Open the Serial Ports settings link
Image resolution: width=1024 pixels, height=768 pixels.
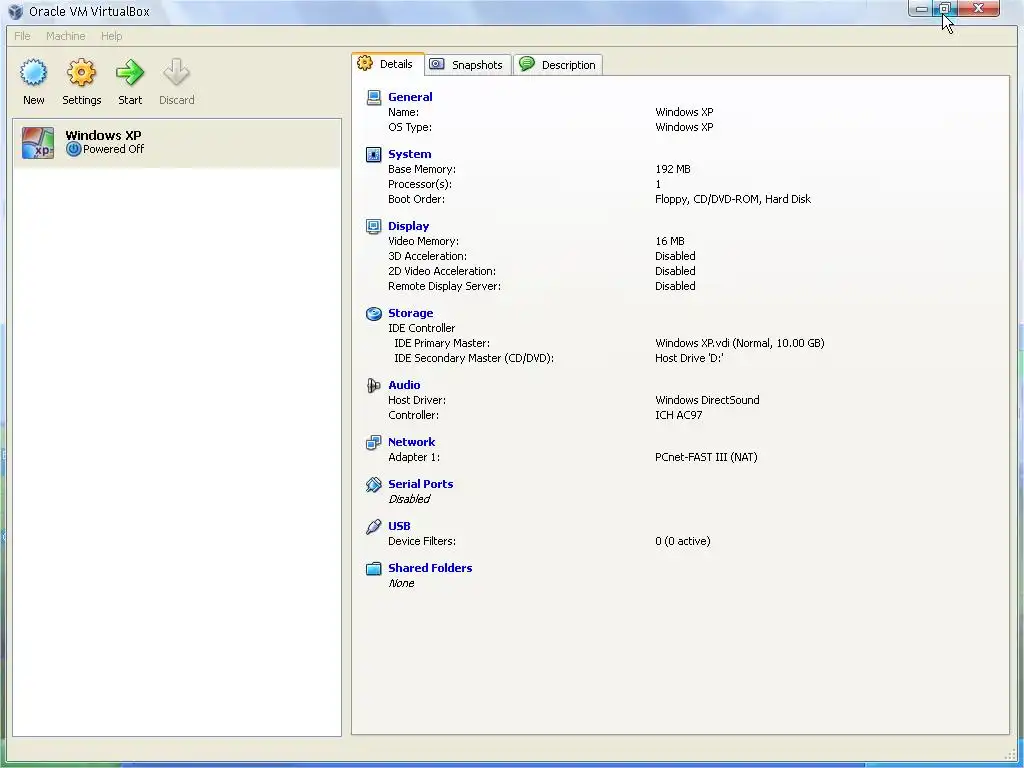[x=421, y=484]
